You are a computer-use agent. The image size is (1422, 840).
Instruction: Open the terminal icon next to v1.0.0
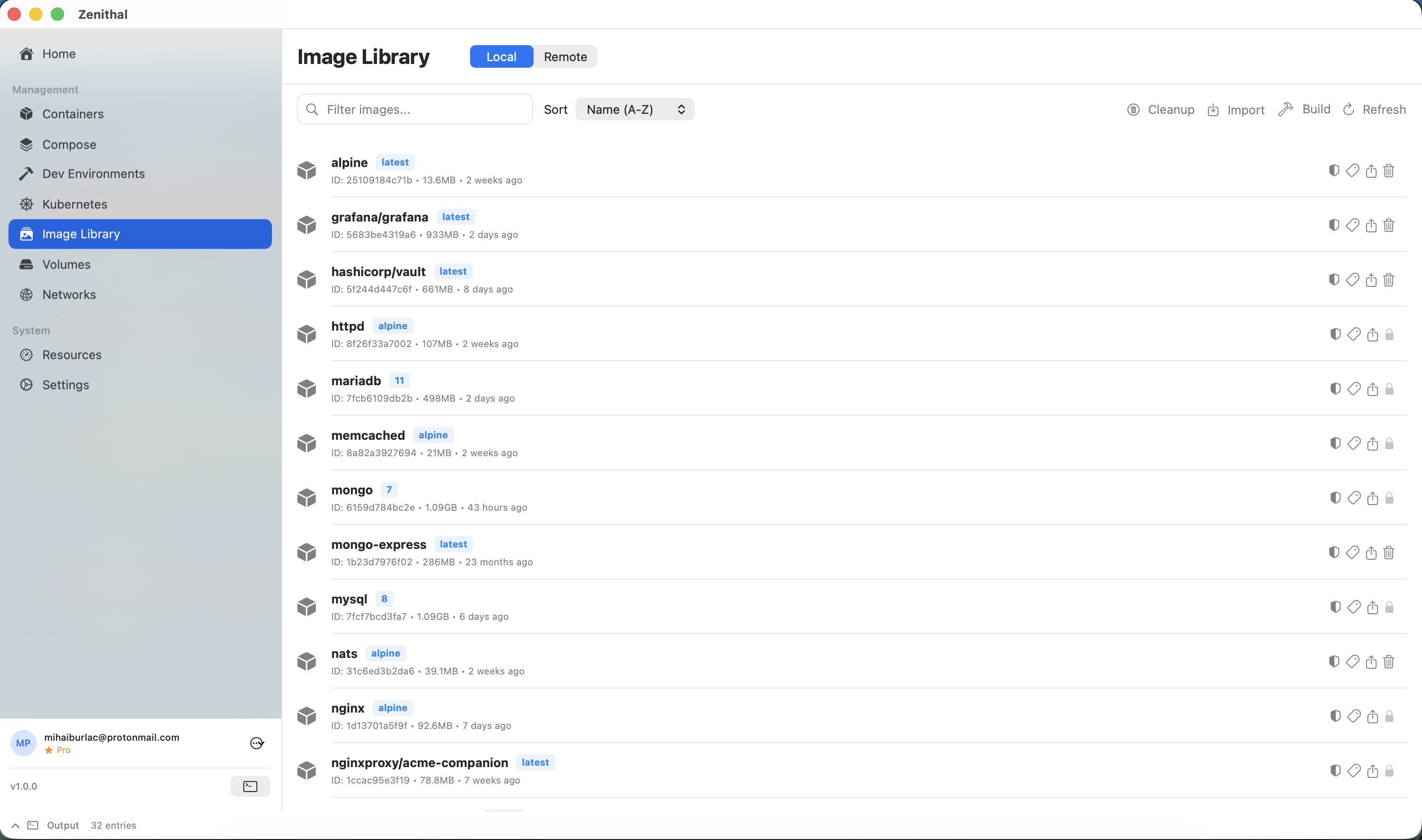[x=250, y=785]
